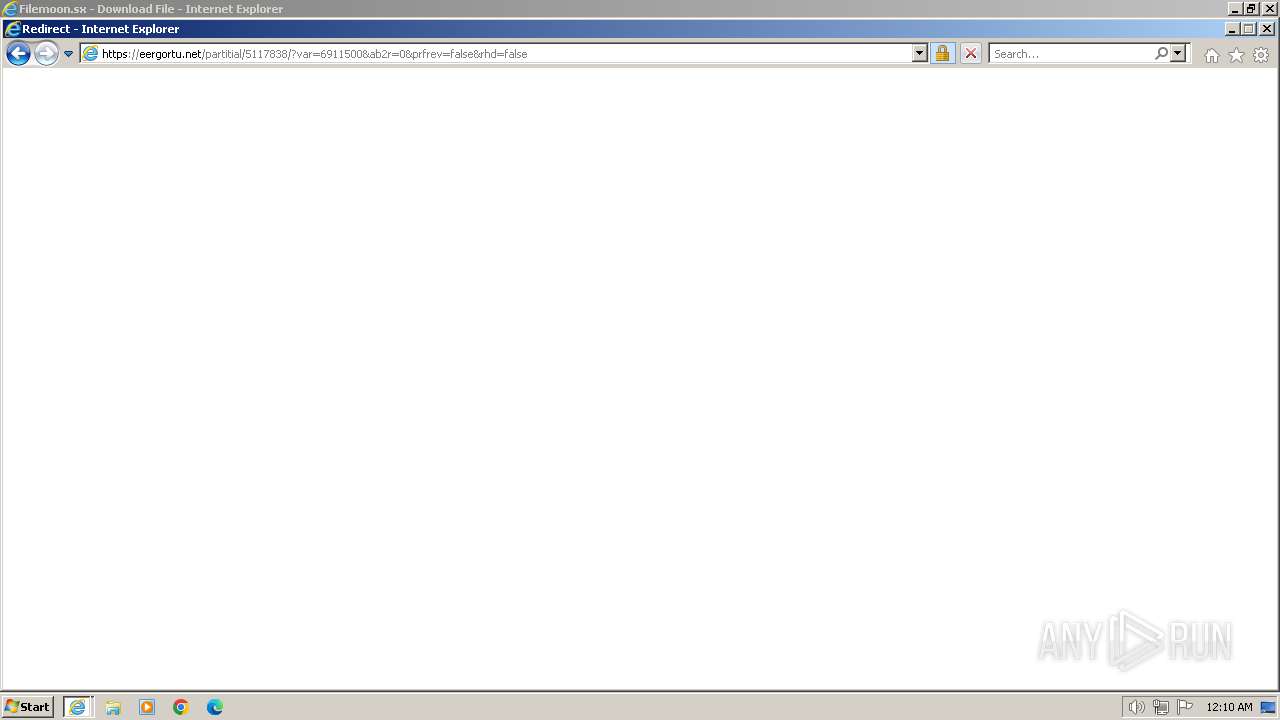Open the network tray icon
The image size is (1280, 720).
1161,707
